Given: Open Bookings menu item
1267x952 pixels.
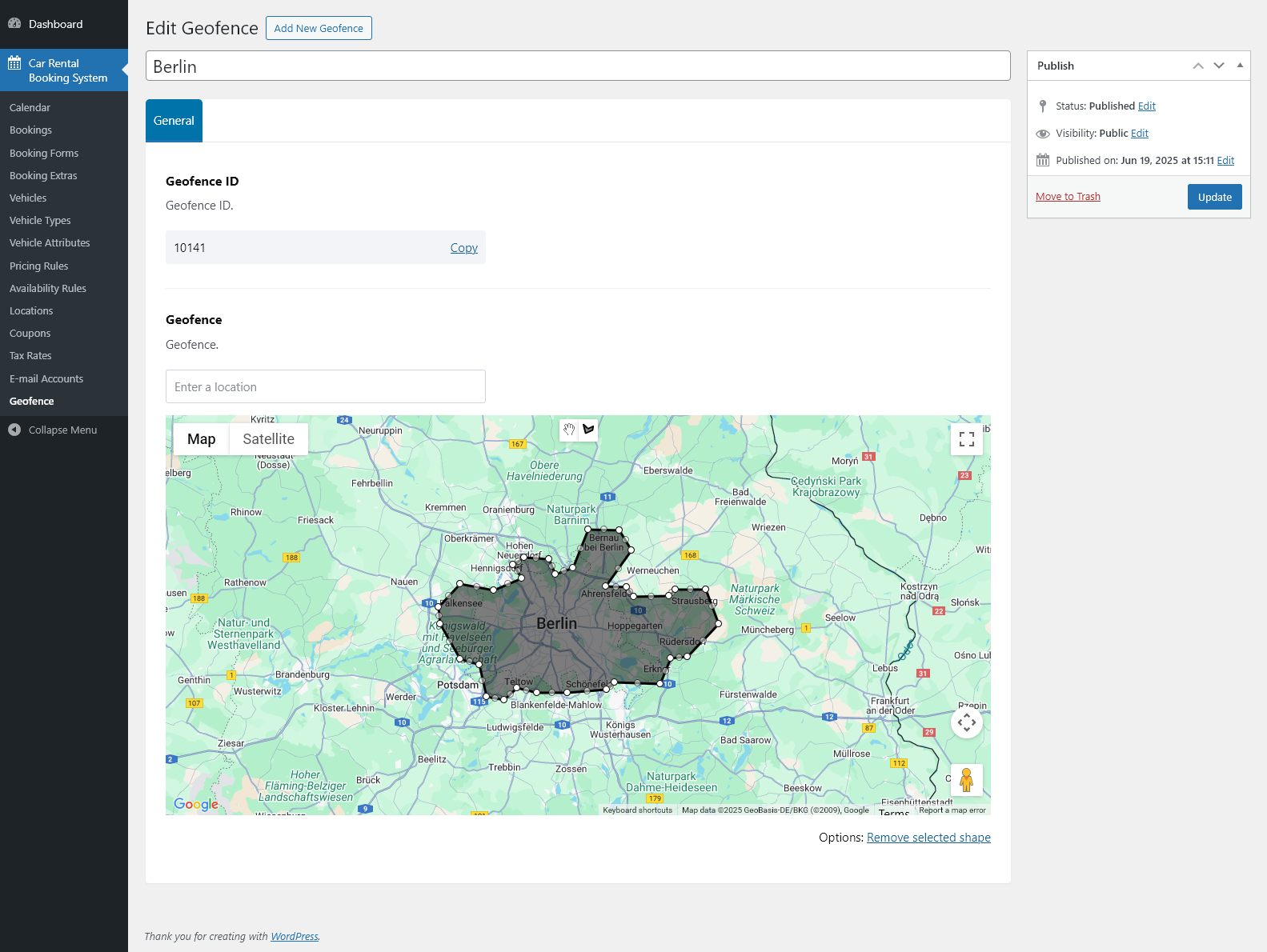Looking at the screenshot, I should (30, 130).
